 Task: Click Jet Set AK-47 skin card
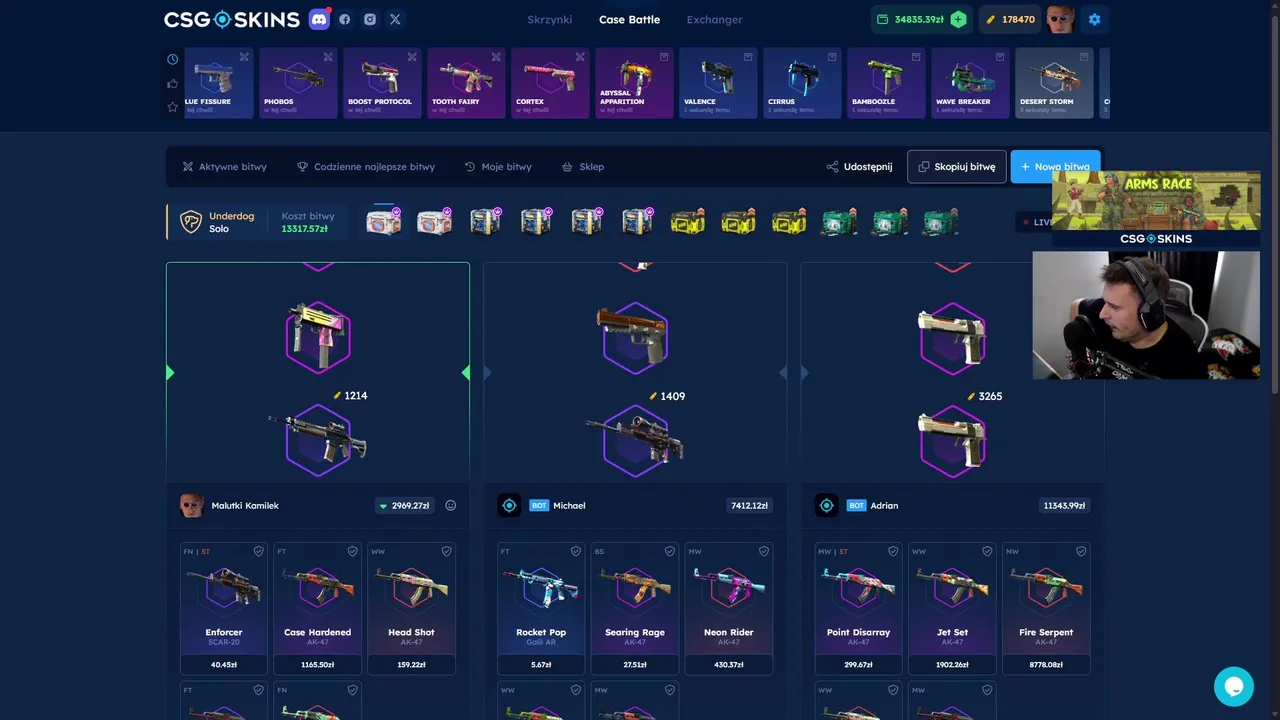[x=952, y=608]
